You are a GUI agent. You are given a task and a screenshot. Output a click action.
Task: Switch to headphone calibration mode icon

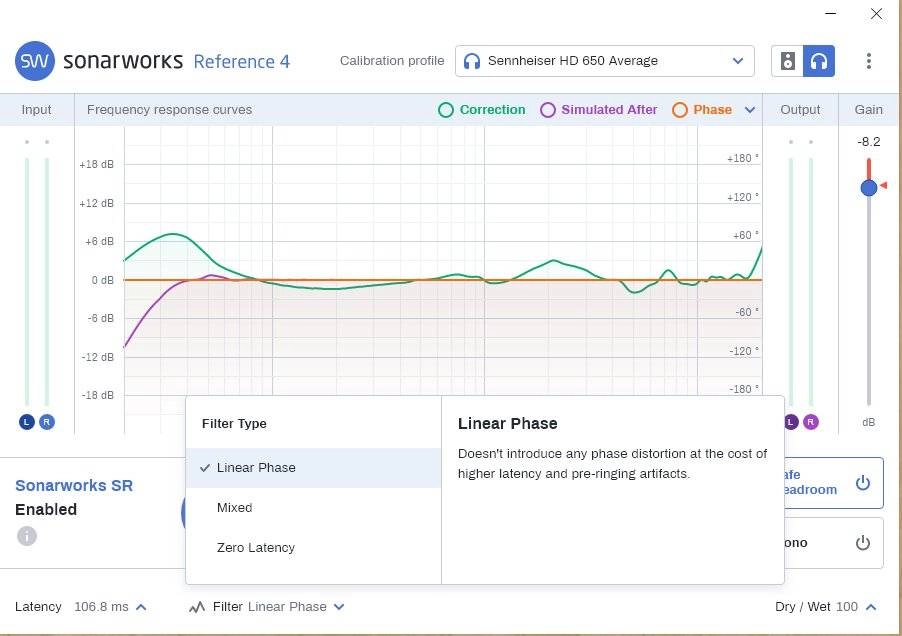819,61
